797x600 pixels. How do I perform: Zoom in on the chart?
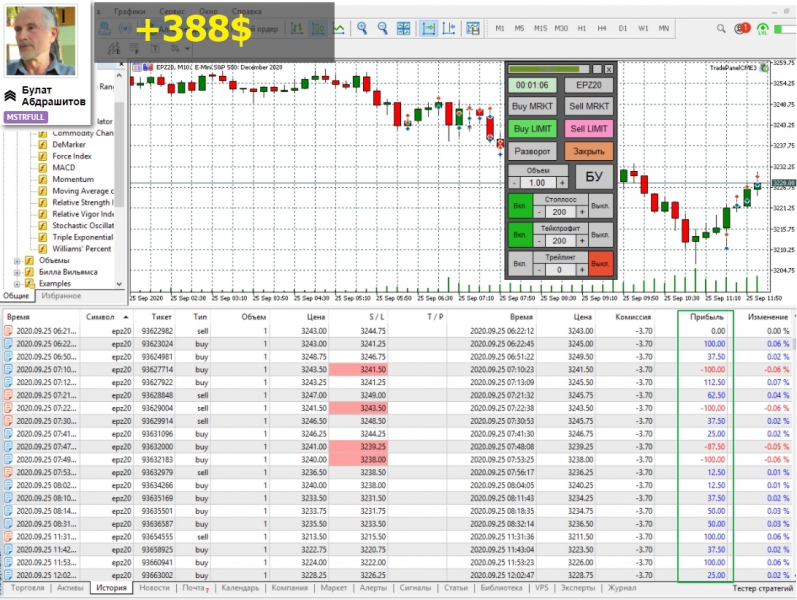362,28
